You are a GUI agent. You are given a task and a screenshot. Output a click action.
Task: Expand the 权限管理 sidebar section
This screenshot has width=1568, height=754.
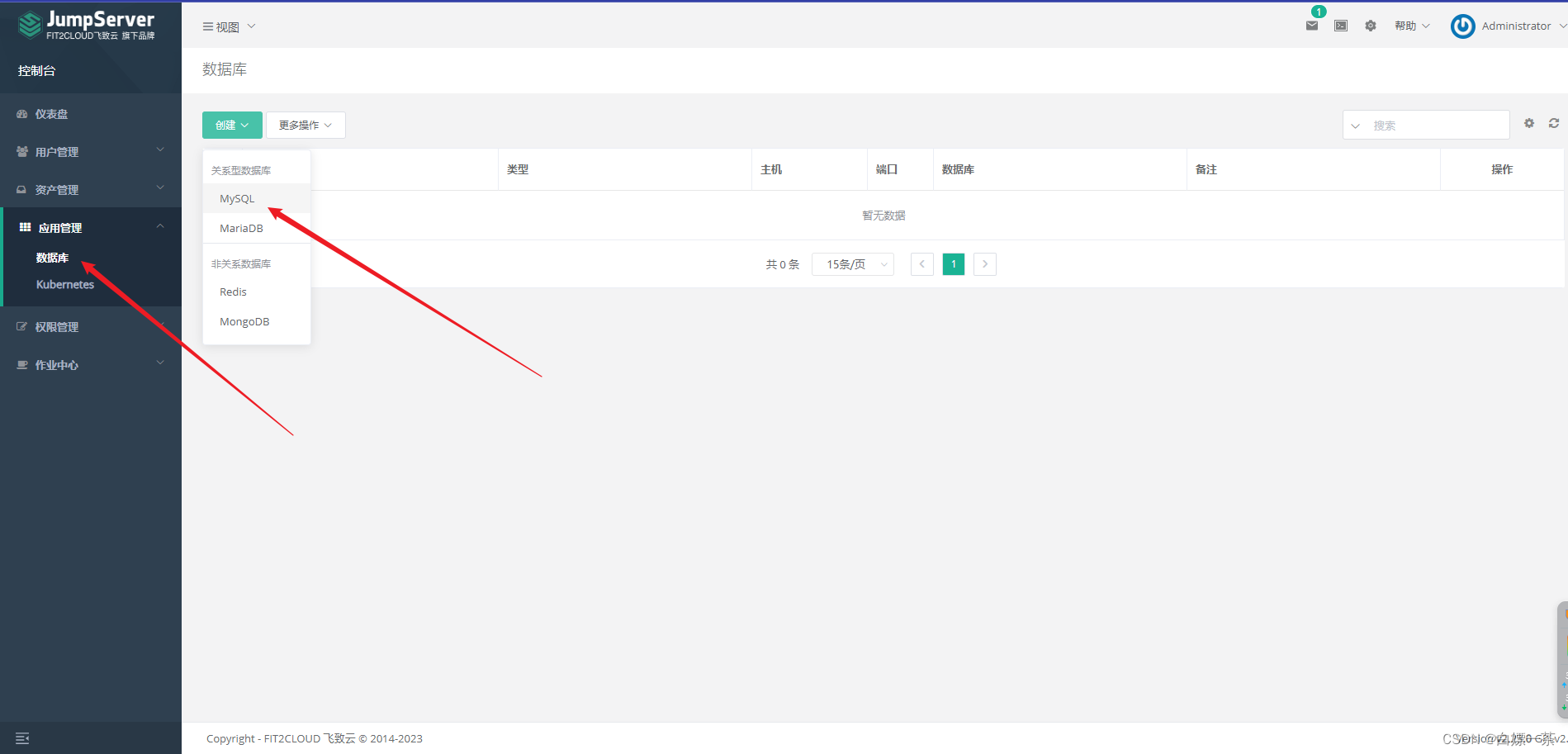pyautogui.click(x=91, y=327)
